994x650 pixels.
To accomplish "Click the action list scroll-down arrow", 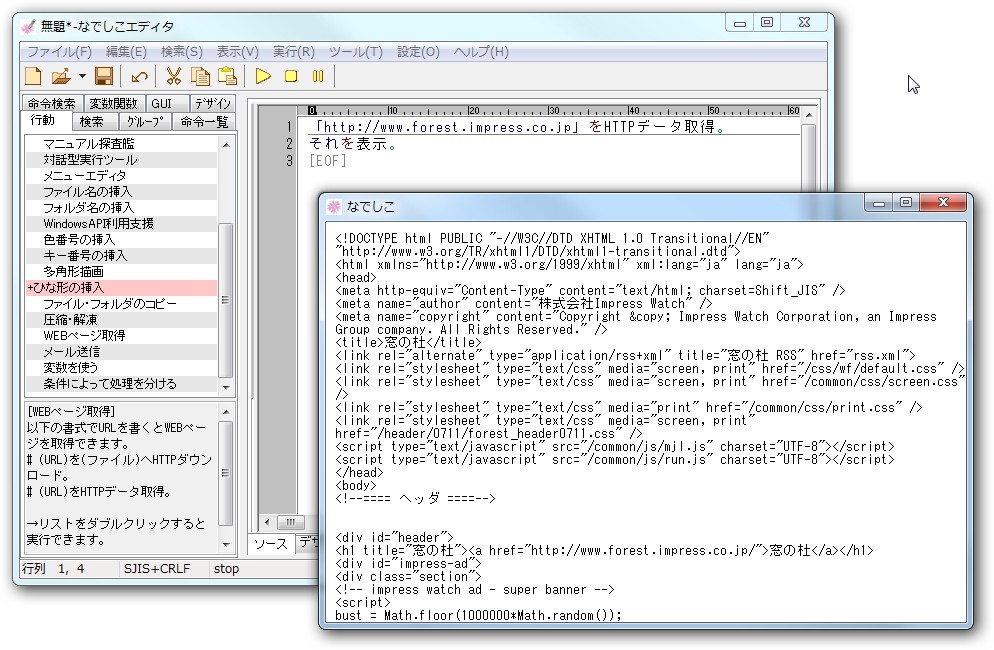I will click(226, 387).
